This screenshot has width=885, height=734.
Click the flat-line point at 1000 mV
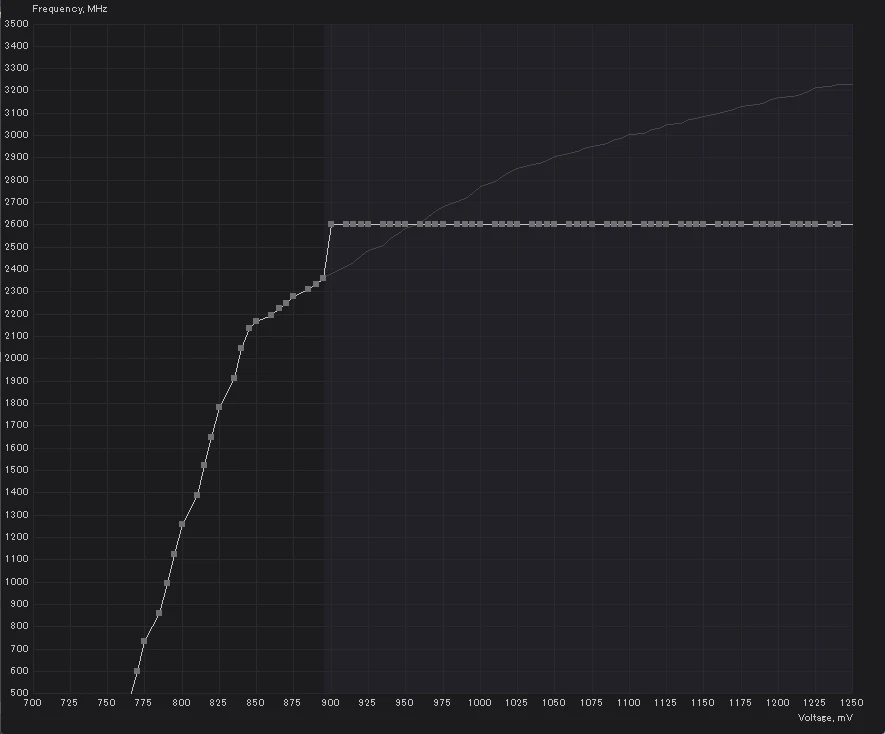coord(480,224)
